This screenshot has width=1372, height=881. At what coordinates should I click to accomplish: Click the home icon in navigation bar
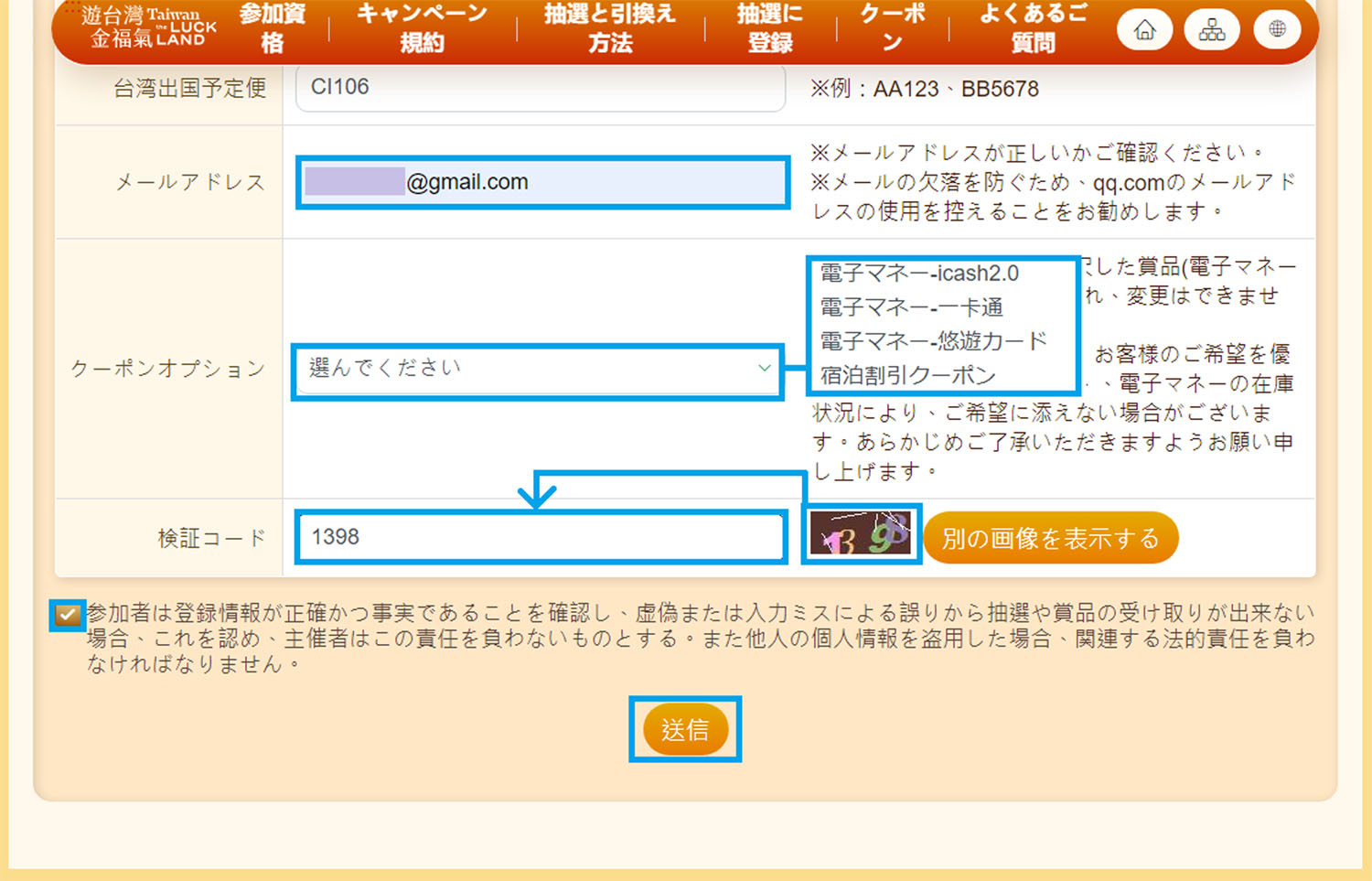point(1144,30)
